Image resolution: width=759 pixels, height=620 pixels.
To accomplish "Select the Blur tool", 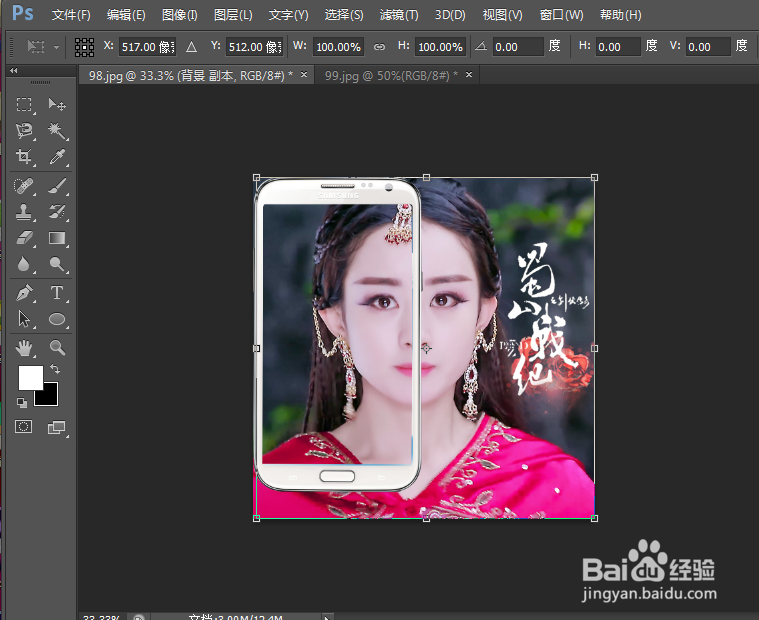I will tap(24, 264).
